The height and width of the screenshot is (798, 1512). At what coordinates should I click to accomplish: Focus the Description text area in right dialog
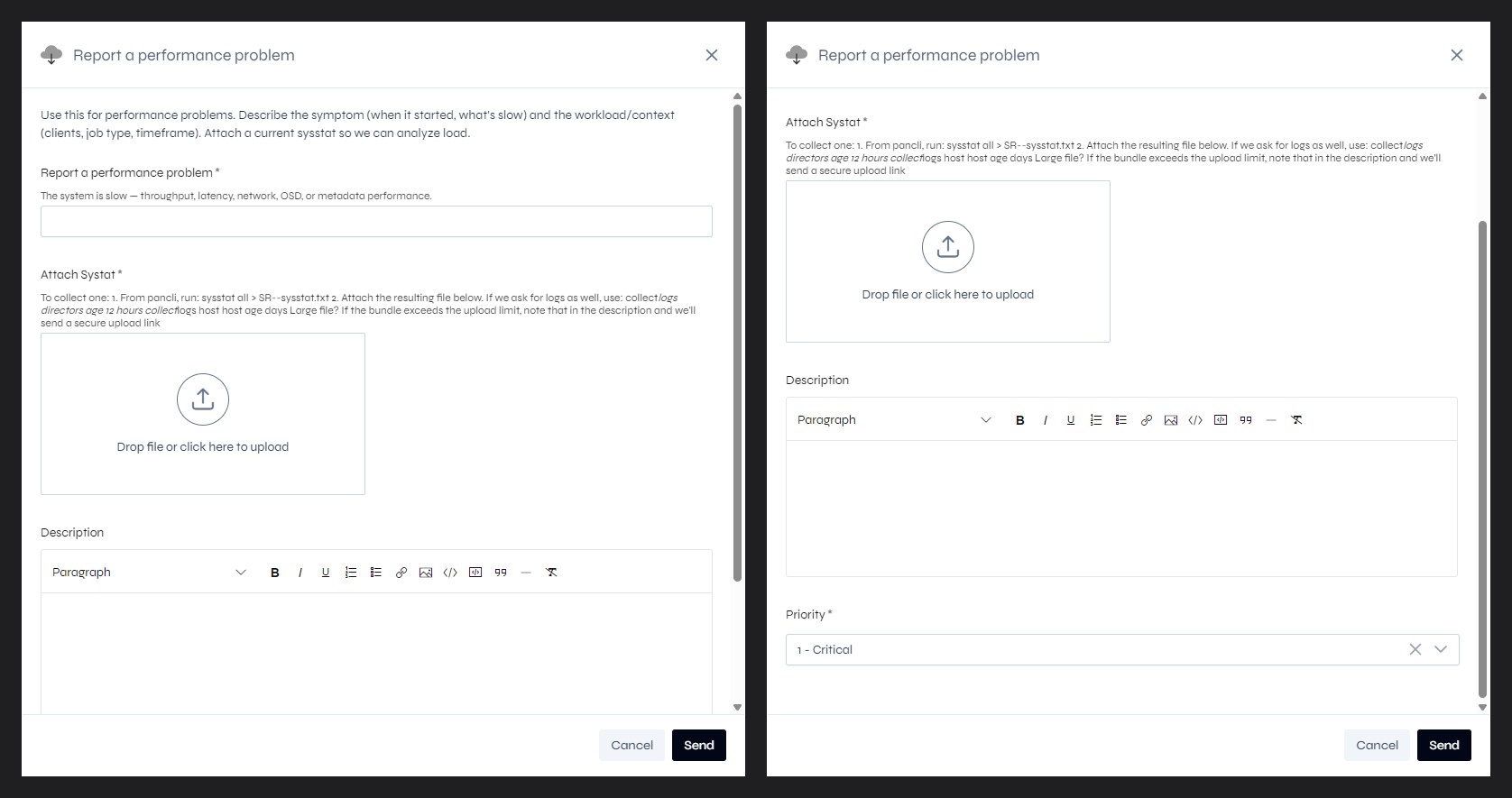click(1121, 509)
